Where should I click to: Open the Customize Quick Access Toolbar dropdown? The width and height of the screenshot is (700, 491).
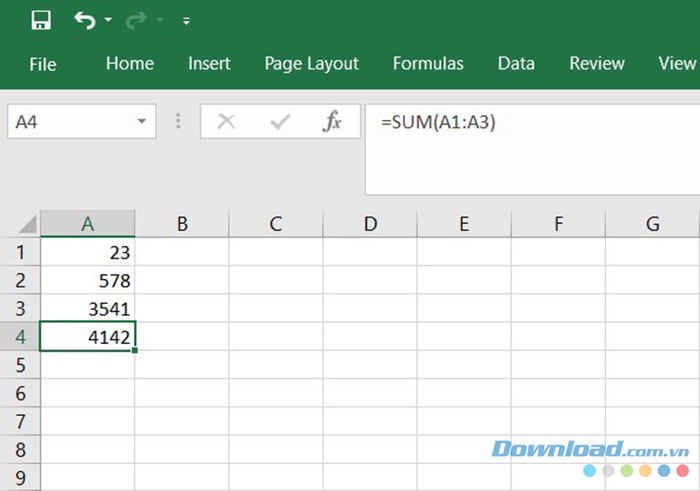tap(186, 21)
